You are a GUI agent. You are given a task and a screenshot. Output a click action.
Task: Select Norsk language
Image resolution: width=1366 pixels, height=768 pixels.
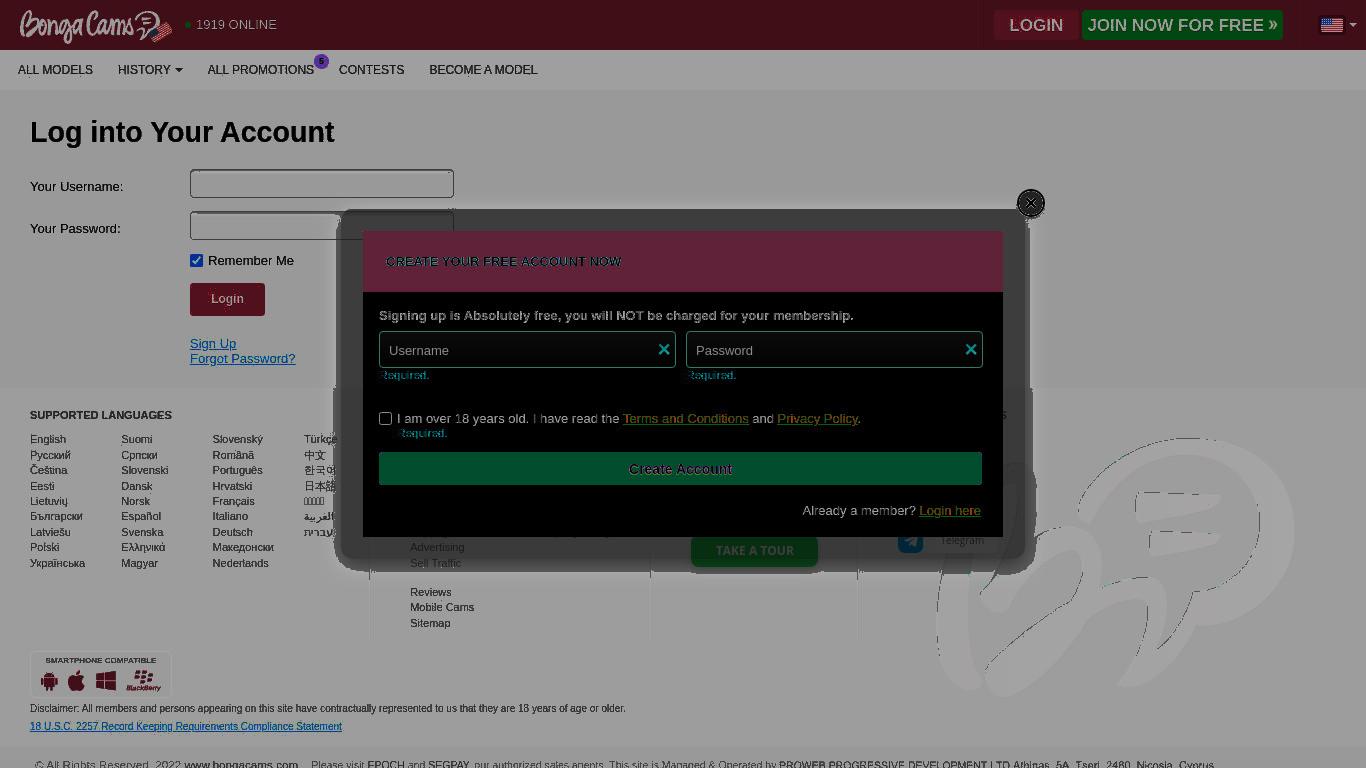135,501
